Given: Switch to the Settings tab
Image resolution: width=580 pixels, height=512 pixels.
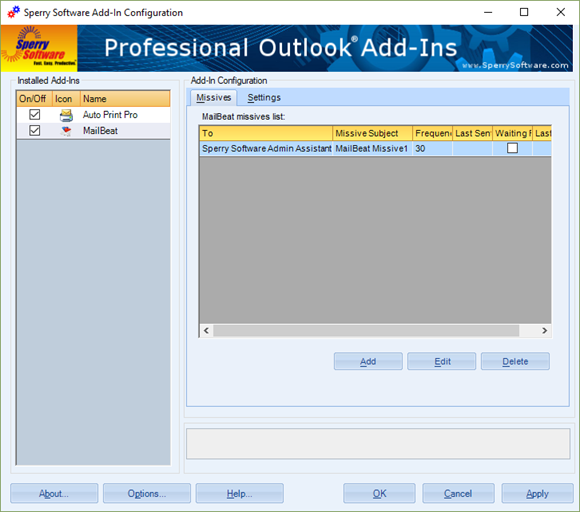Looking at the screenshot, I should (264, 98).
